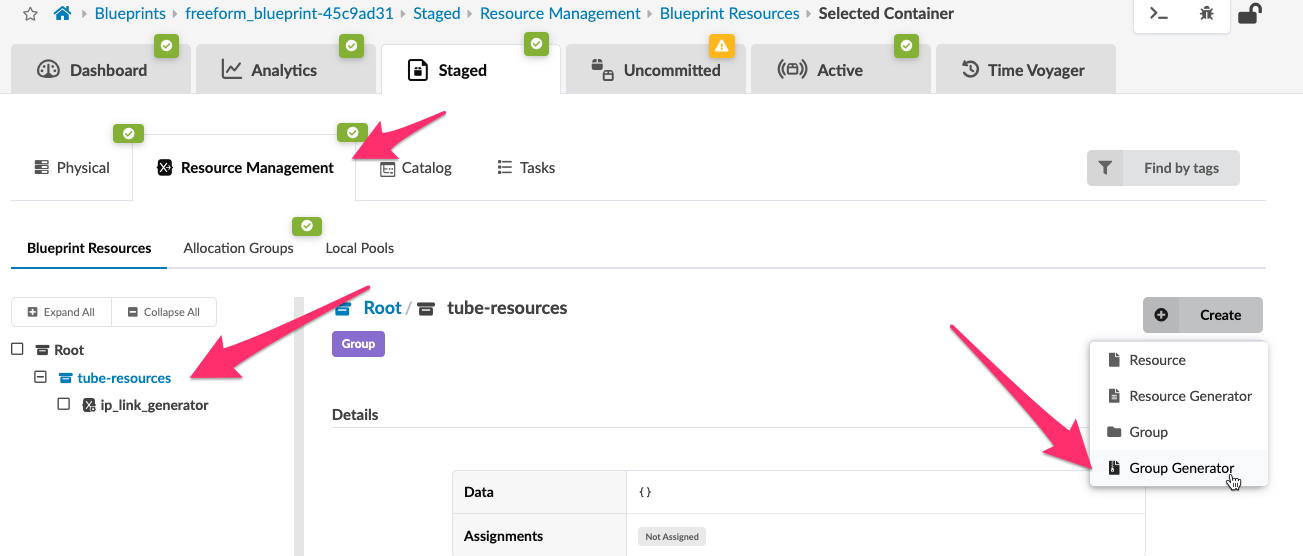Check the Root tree checkbox
1303x556 pixels.
tap(17, 349)
